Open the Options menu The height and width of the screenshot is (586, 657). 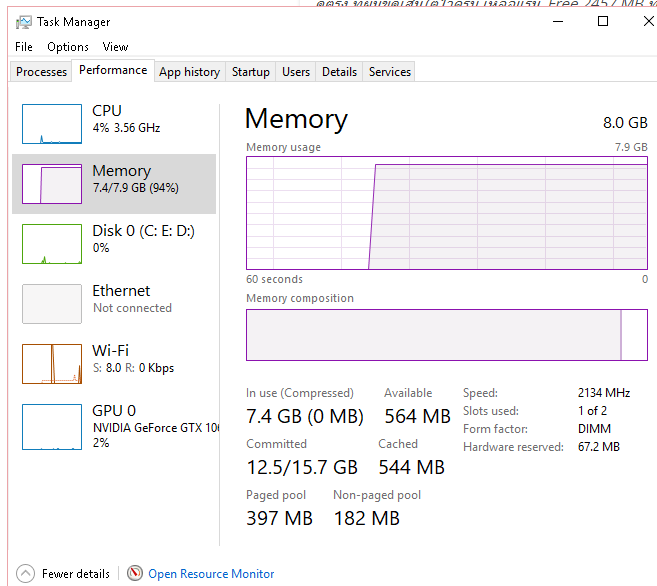click(x=68, y=47)
